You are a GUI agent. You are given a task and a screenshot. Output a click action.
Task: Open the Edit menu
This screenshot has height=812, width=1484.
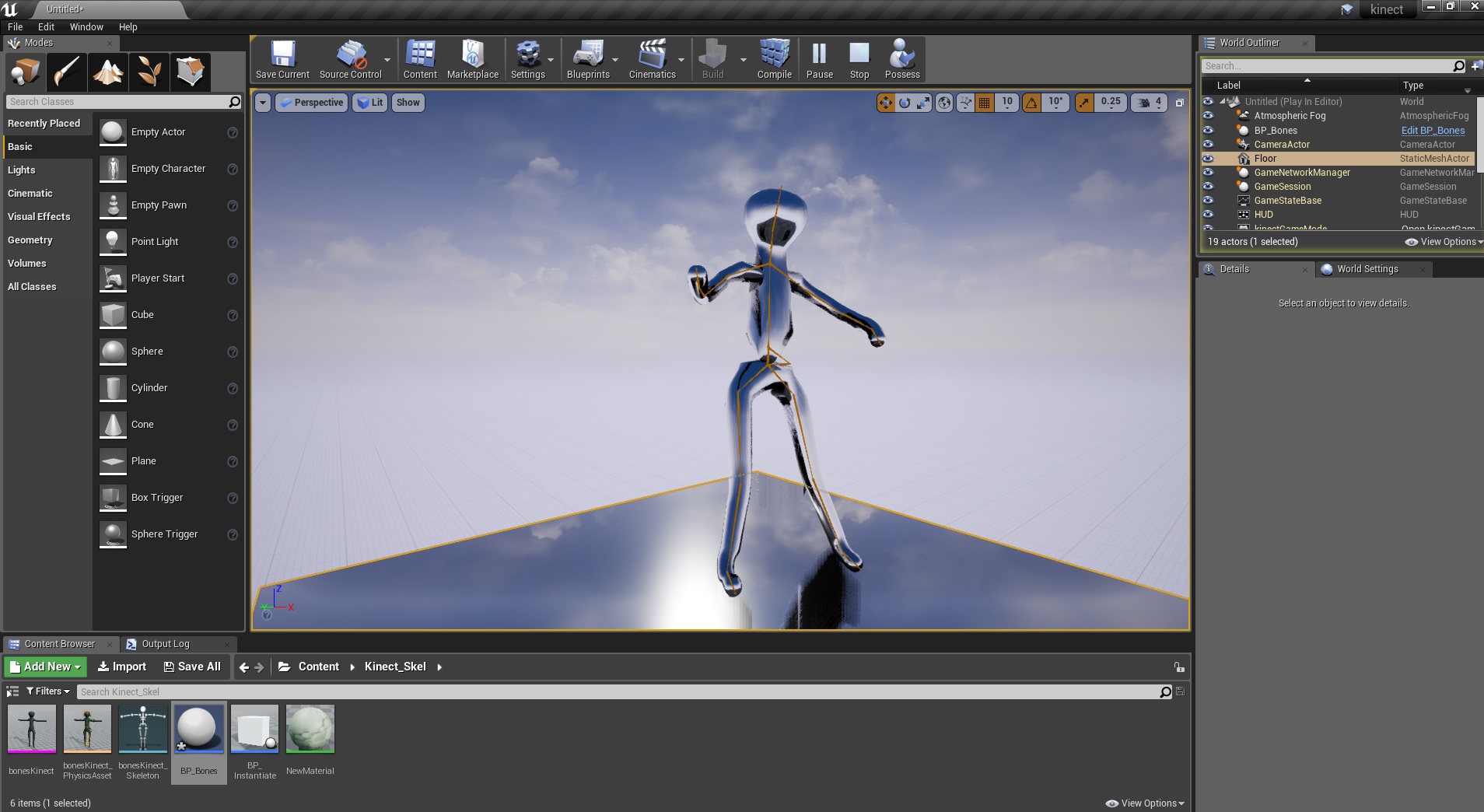click(x=47, y=26)
